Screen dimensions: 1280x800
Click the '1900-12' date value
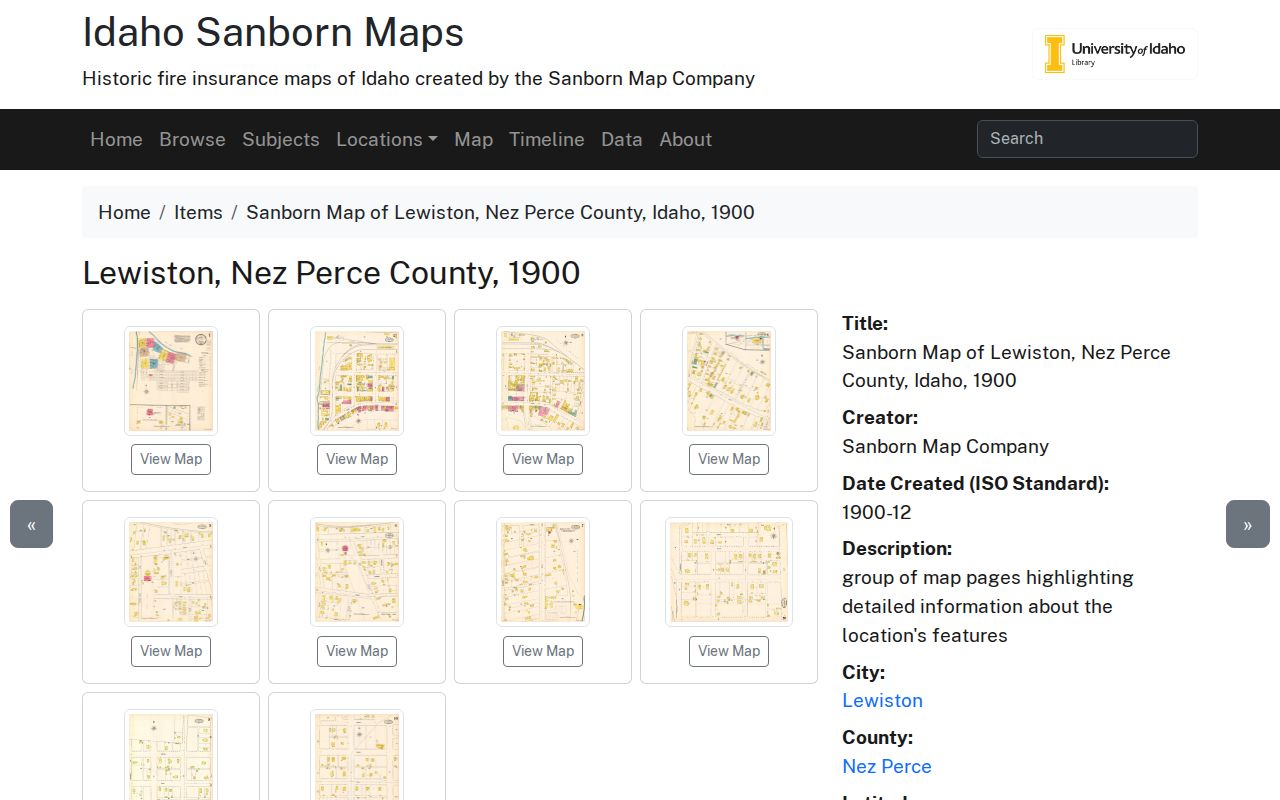pos(877,512)
